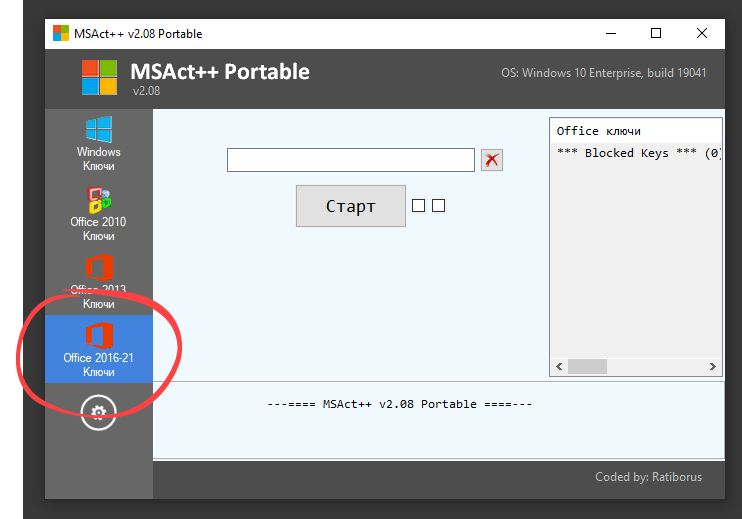742x519 pixels.
Task: Open the Windows Ключи section
Action: [98, 143]
